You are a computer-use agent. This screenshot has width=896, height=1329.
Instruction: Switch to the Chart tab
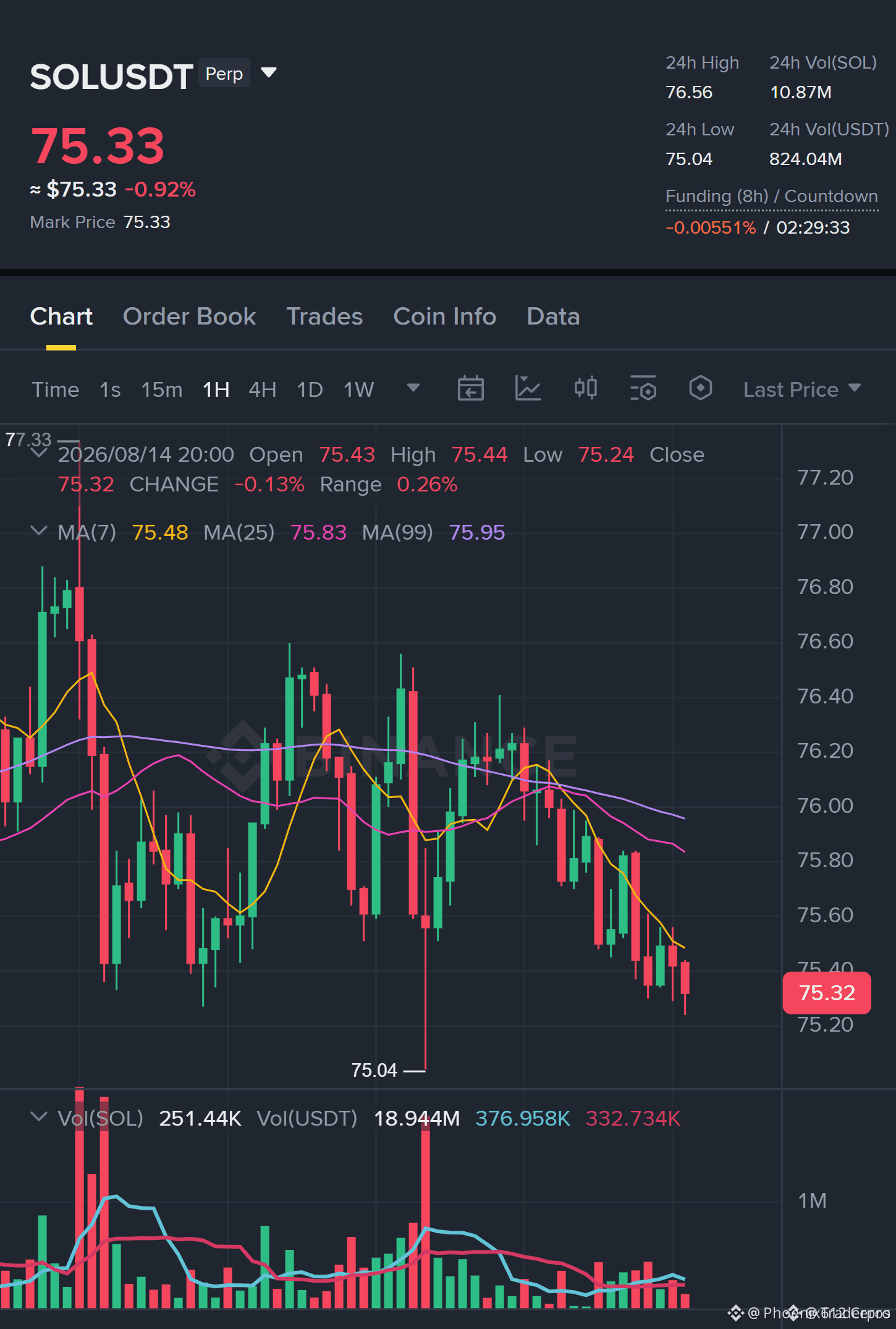[61, 316]
